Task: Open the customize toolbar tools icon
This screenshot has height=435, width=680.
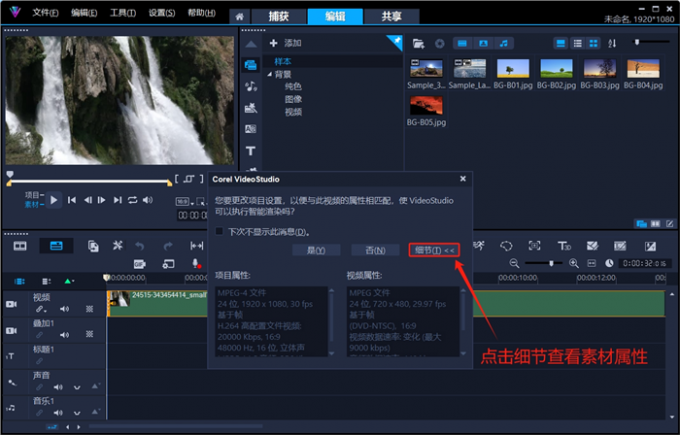Action: [118, 245]
